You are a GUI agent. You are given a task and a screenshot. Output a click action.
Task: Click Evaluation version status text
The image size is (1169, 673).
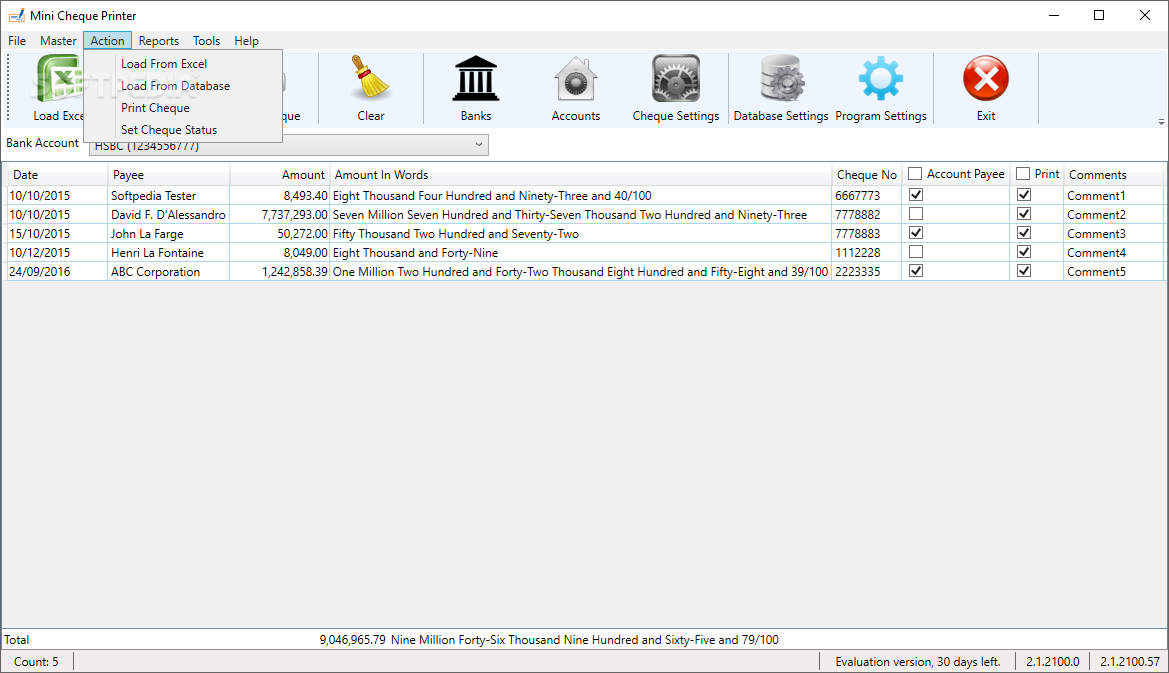click(917, 661)
